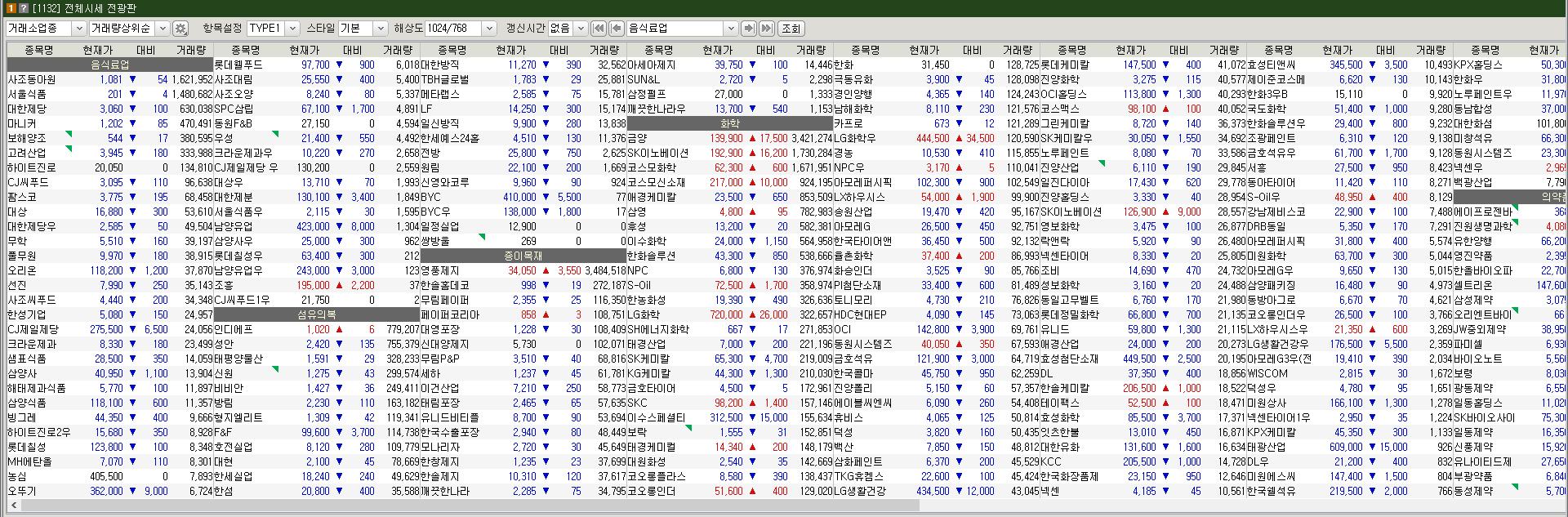
Task: Select stock row 사조동아원
Action: click(x=110, y=79)
